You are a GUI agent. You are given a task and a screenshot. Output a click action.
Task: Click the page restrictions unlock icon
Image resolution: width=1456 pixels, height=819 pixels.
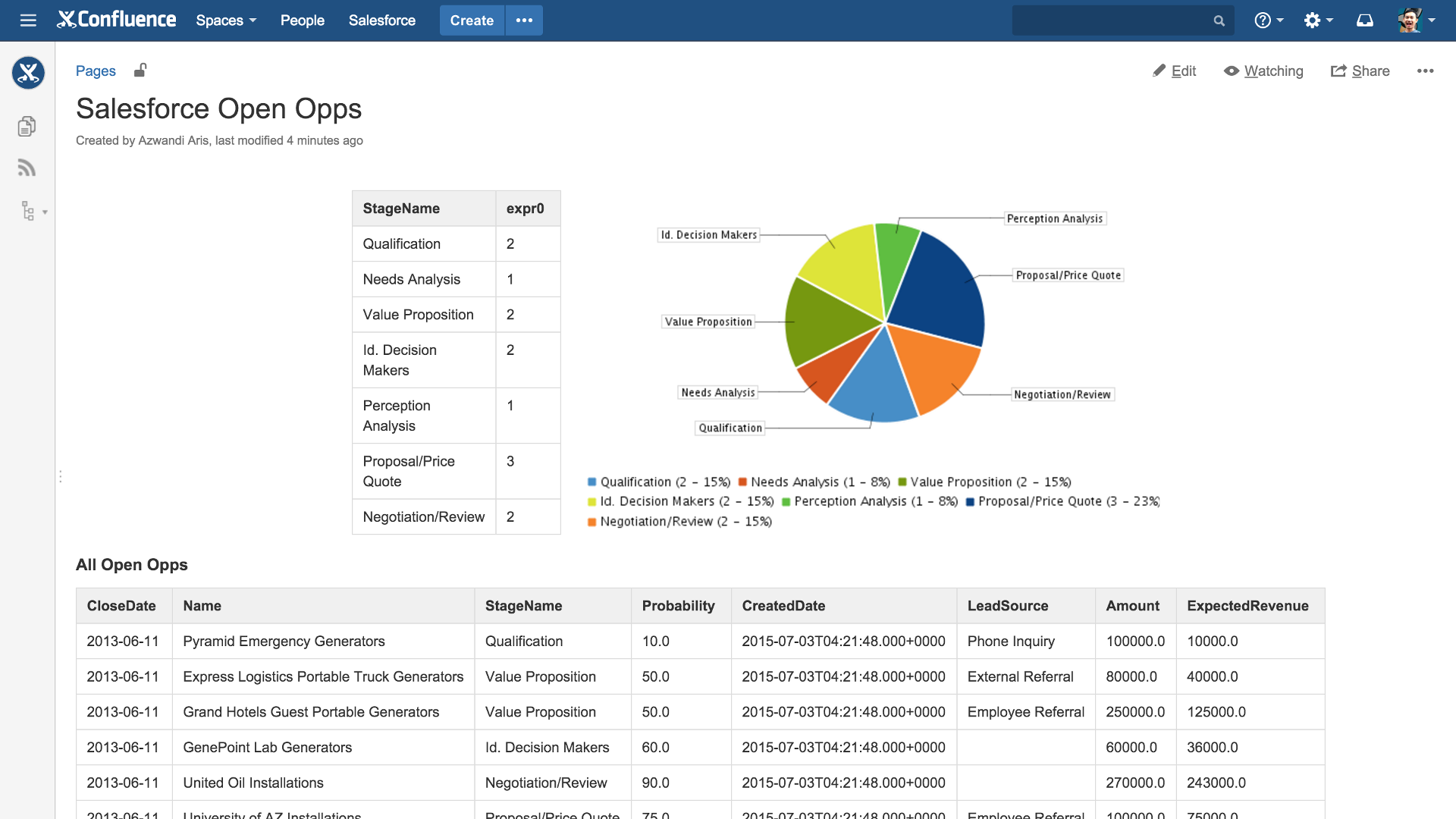pos(140,71)
